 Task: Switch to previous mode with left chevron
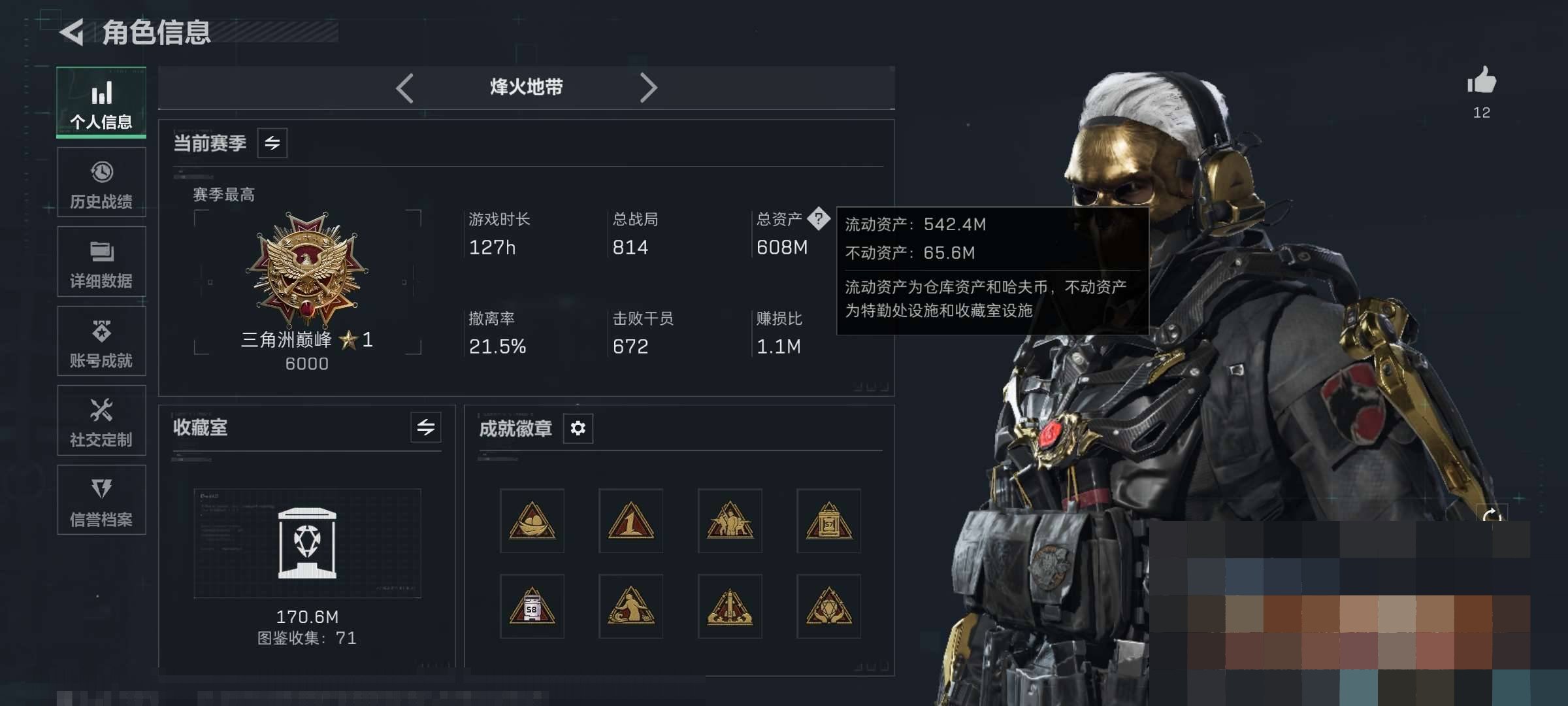(404, 88)
